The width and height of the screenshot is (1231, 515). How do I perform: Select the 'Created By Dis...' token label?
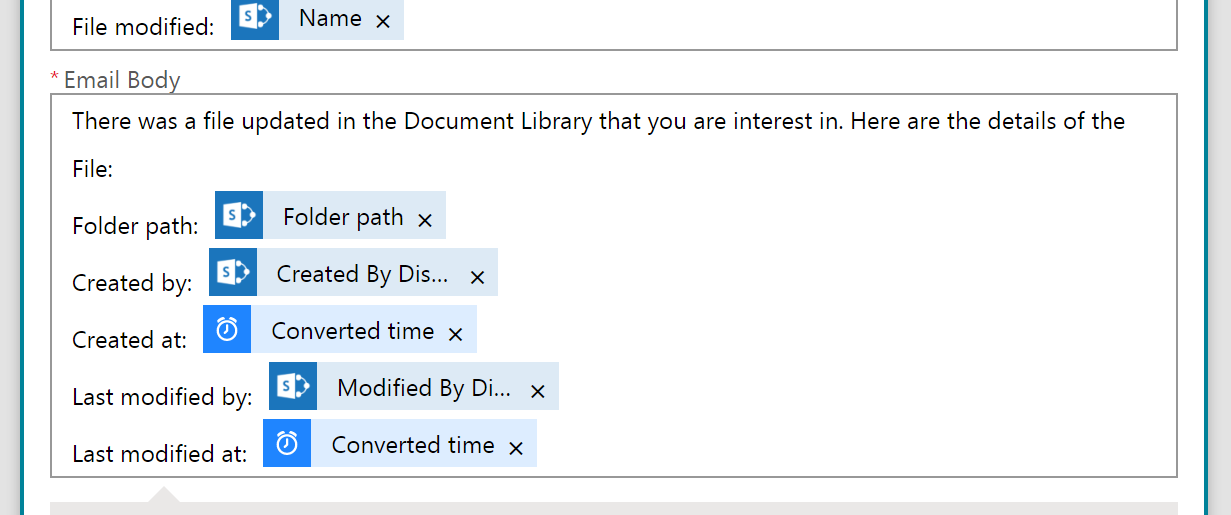coord(362,274)
